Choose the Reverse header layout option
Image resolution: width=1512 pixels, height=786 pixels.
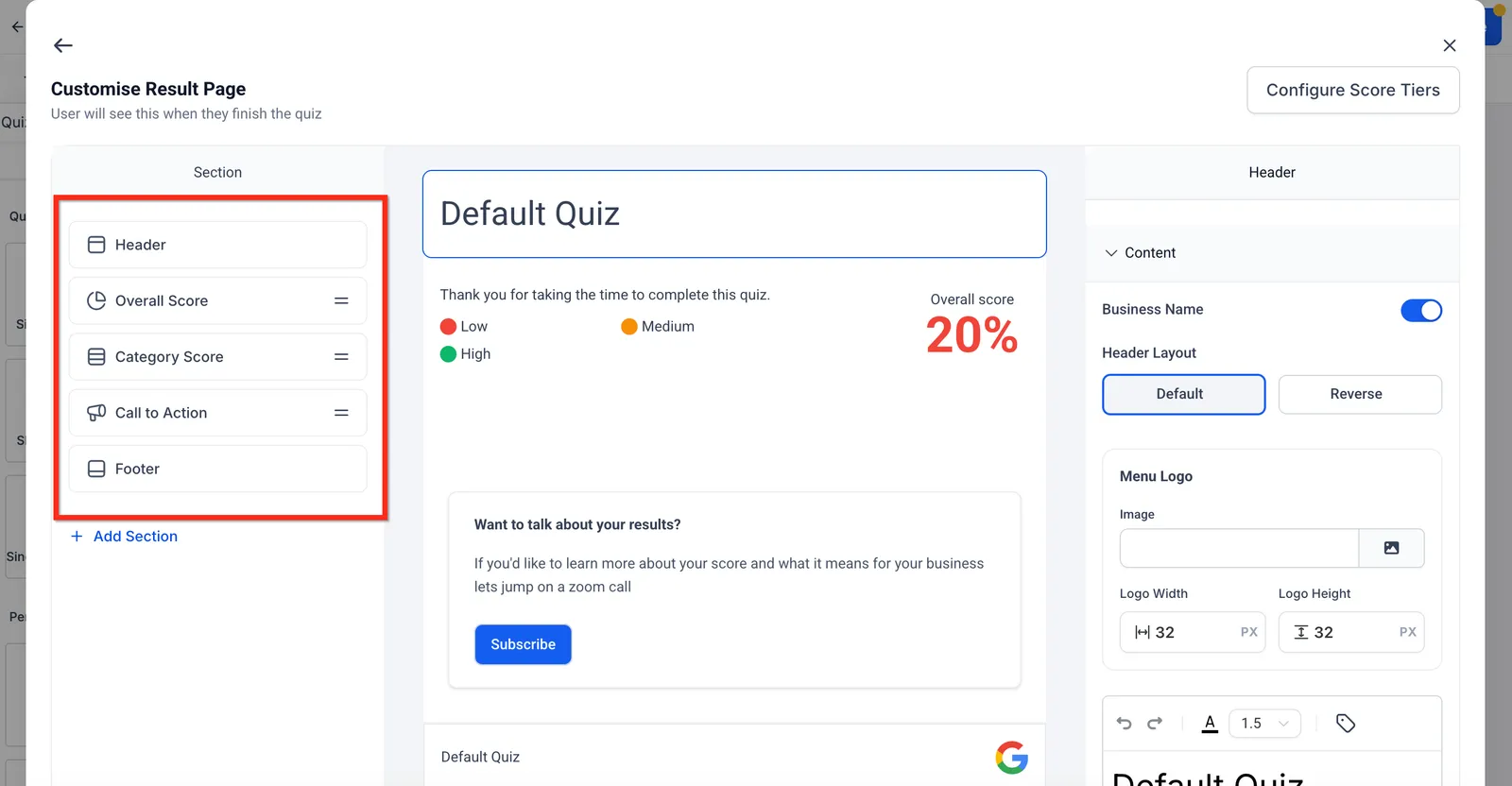click(x=1360, y=394)
